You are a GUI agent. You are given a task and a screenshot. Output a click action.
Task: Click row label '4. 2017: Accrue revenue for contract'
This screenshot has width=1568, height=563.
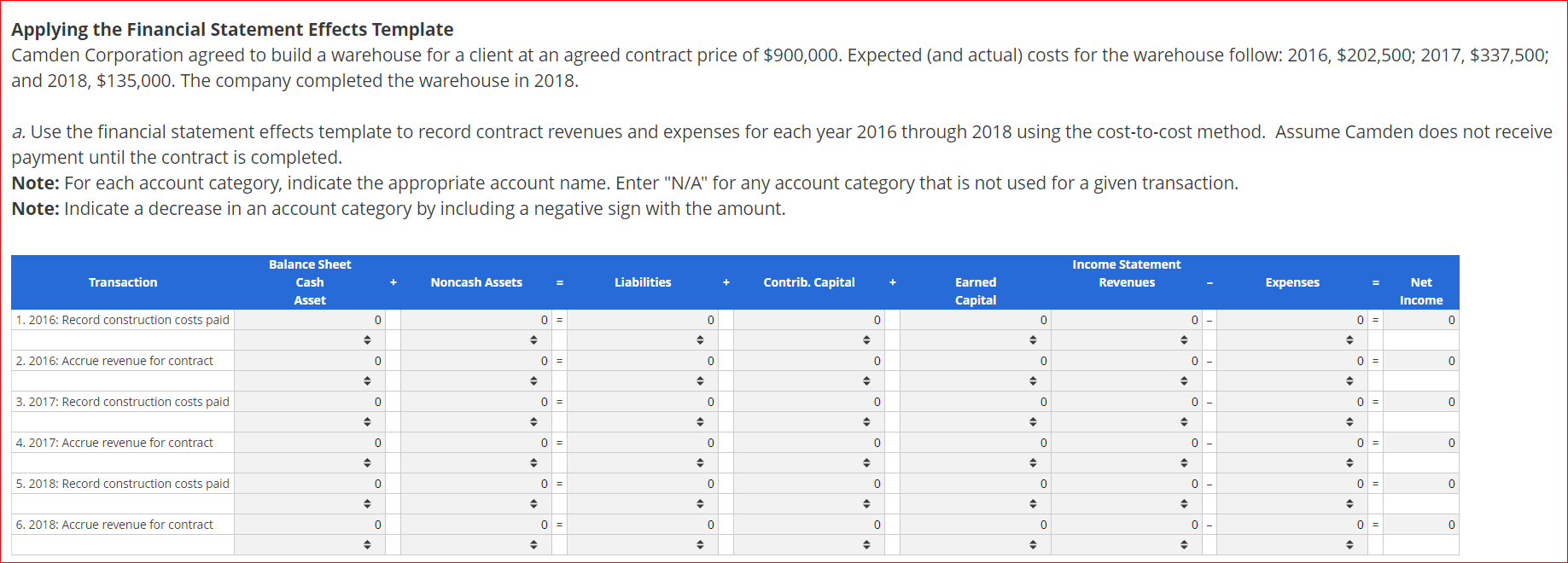[x=114, y=443]
